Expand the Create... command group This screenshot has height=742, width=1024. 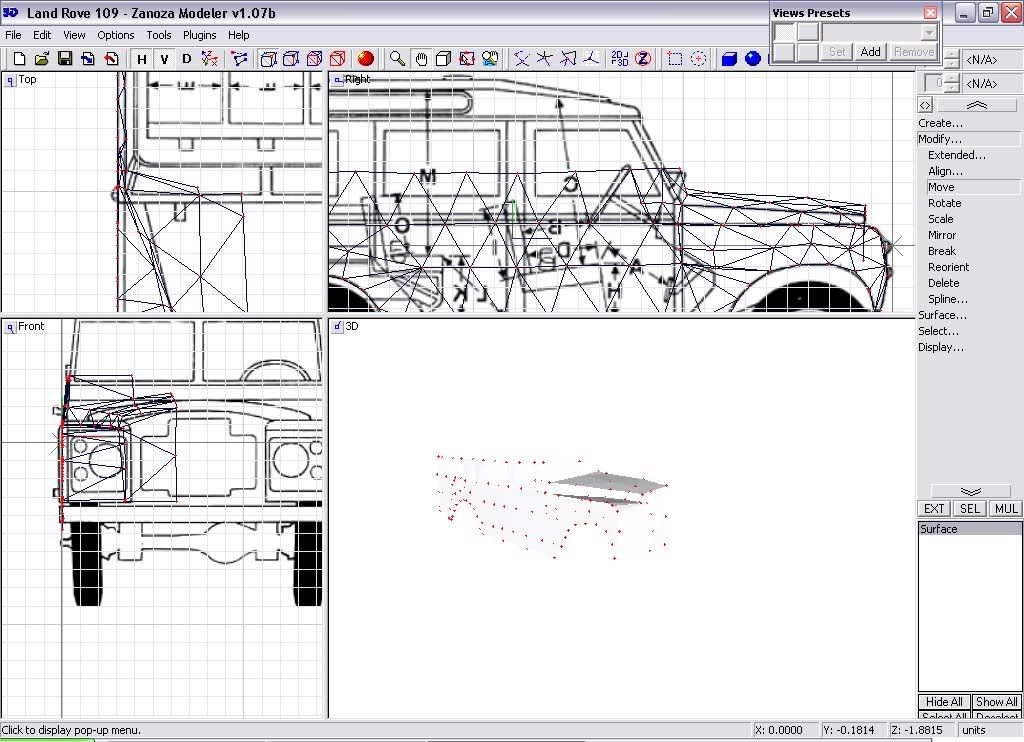click(x=941, y=123)
